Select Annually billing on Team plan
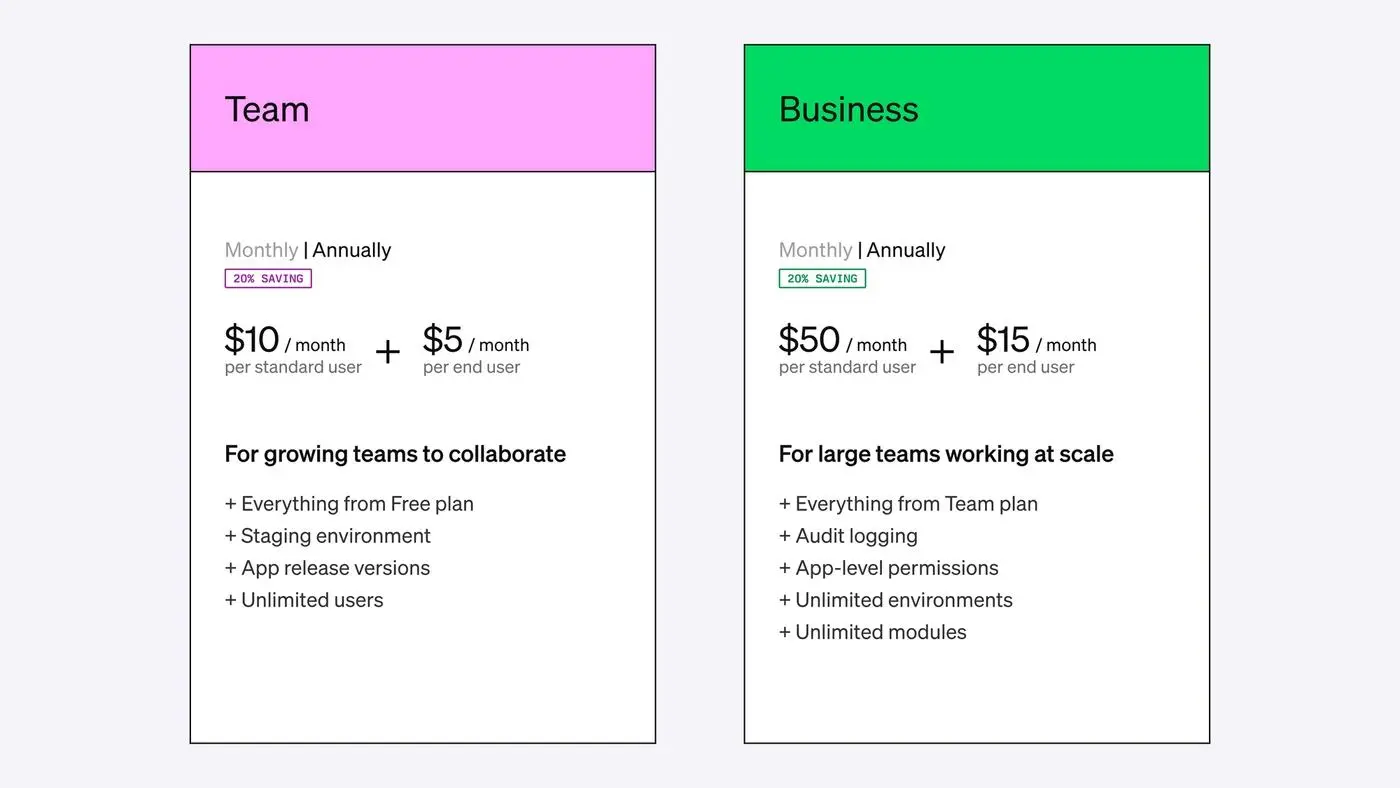 tap(351, 250)
